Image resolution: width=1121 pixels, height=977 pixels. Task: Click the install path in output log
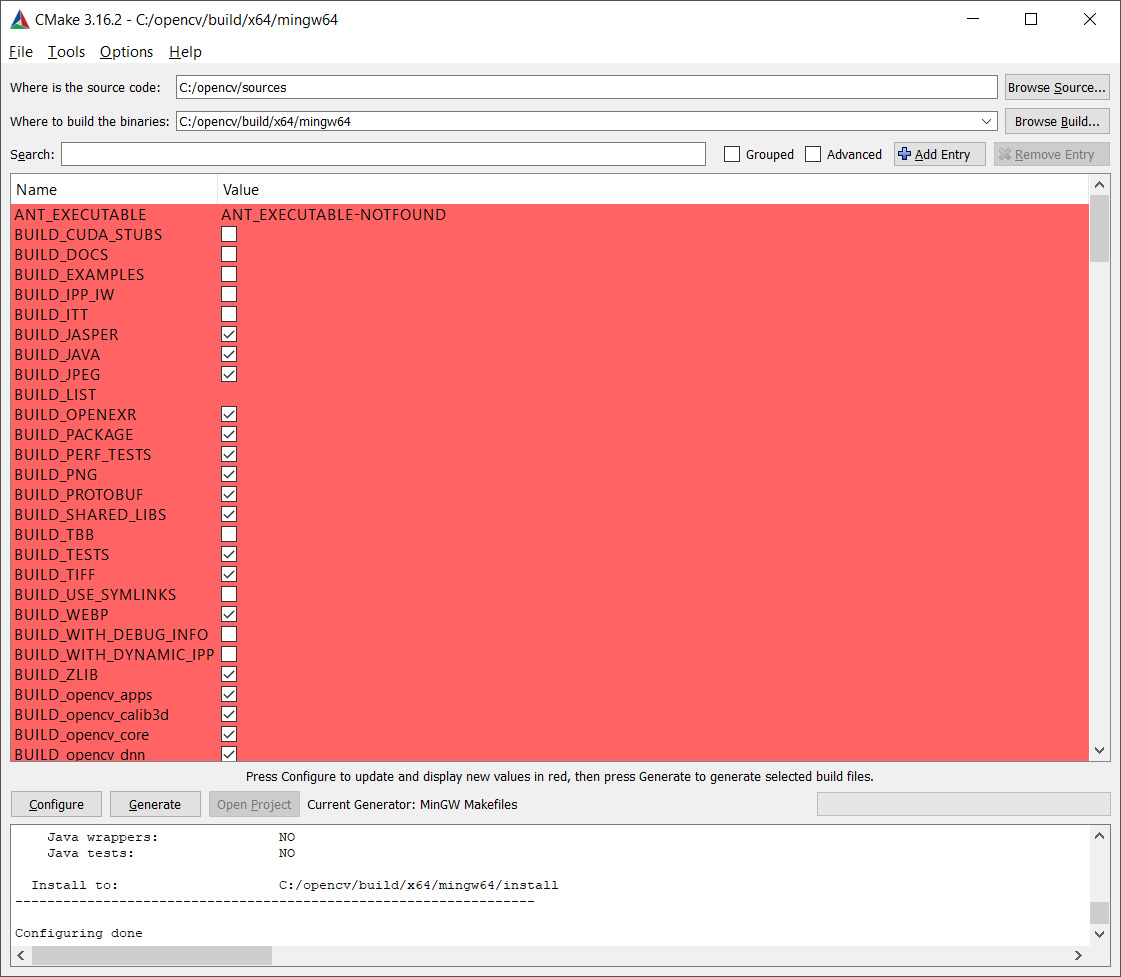[418, 885]
